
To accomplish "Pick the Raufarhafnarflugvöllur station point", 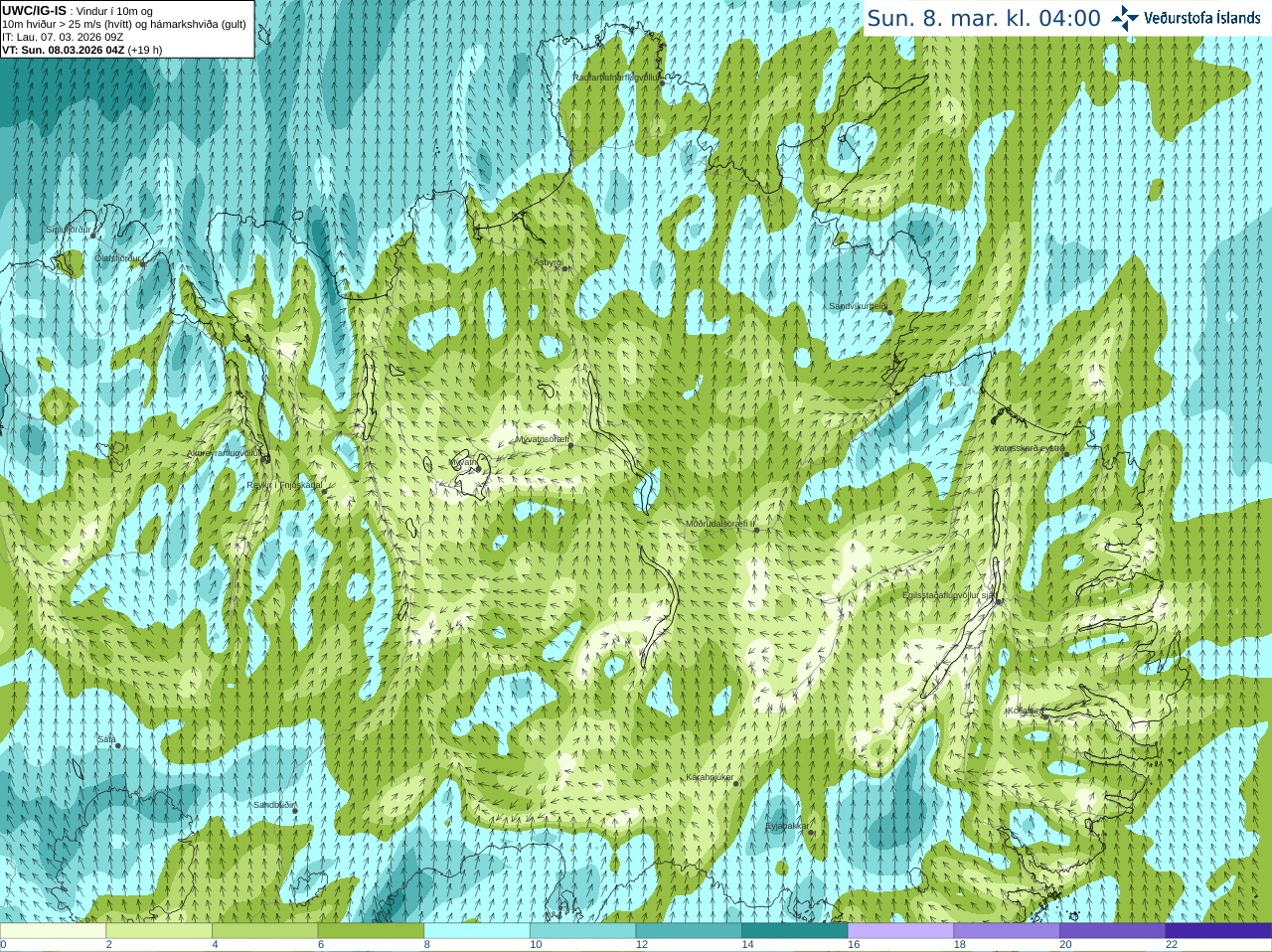I will (663, 82).
